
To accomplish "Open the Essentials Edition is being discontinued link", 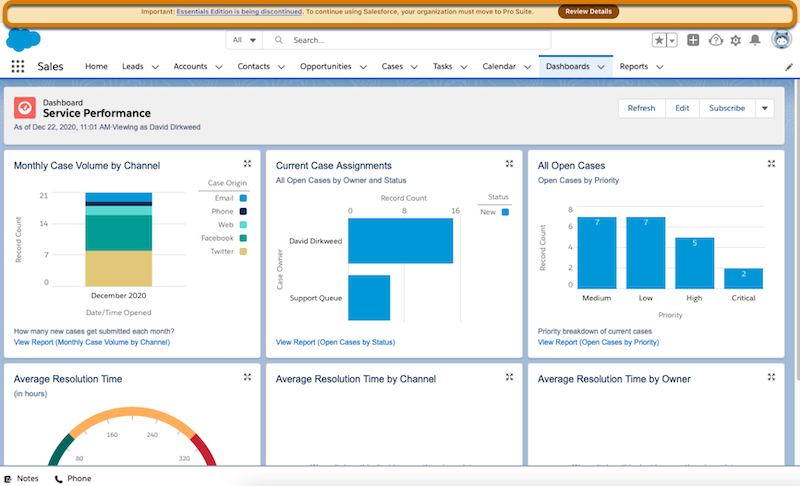I will point(239,11).
